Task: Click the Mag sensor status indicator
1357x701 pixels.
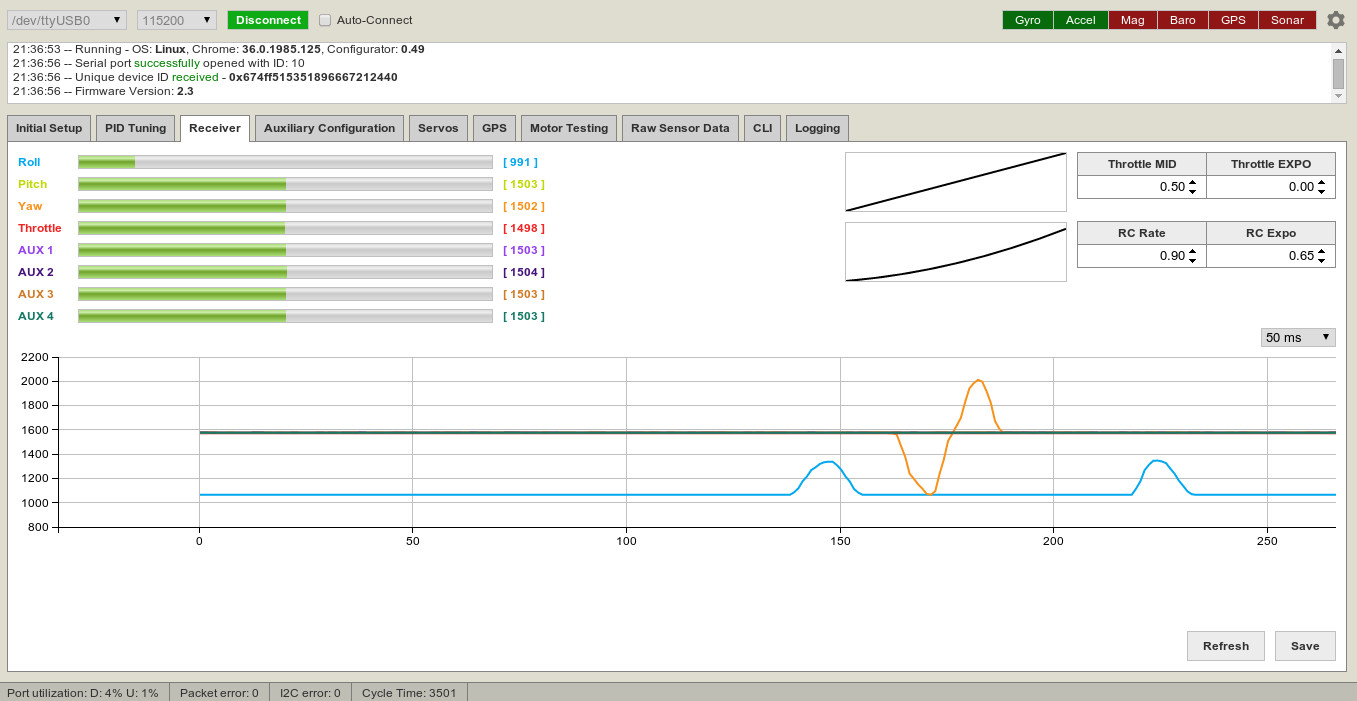Action: point(1133,20)
